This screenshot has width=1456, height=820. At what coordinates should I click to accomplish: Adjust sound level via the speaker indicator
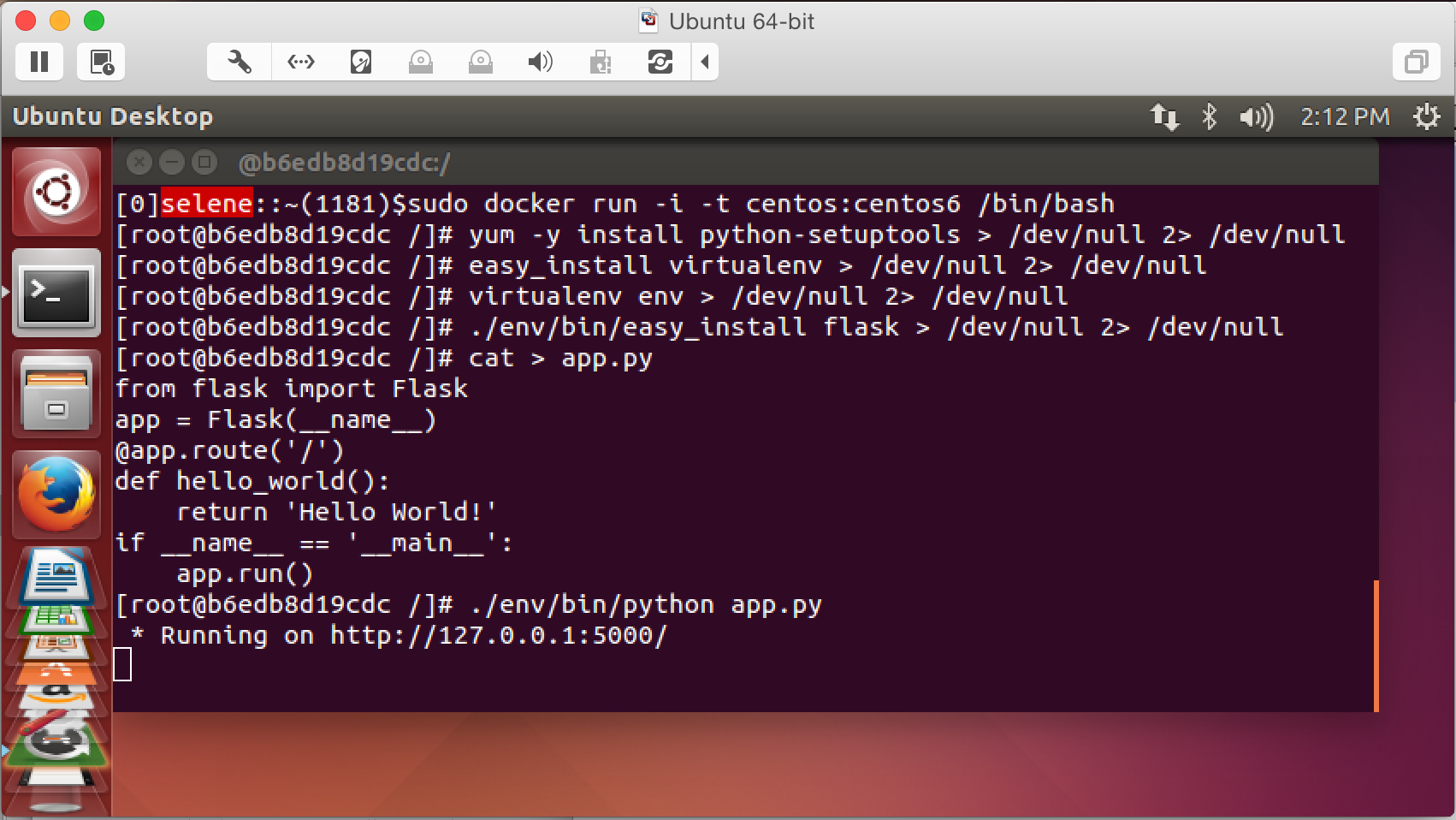pyautogui.click(x=1255, y=116)
